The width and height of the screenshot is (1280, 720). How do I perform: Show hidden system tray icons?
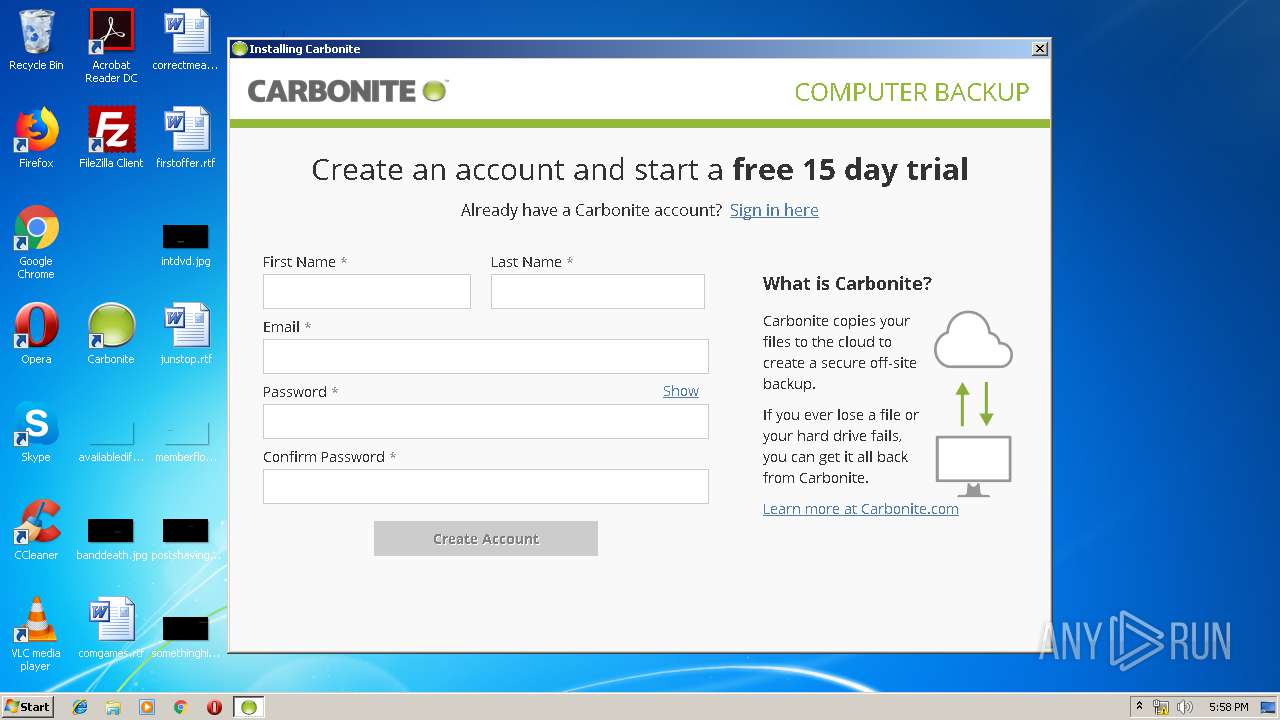point(1139,707)
